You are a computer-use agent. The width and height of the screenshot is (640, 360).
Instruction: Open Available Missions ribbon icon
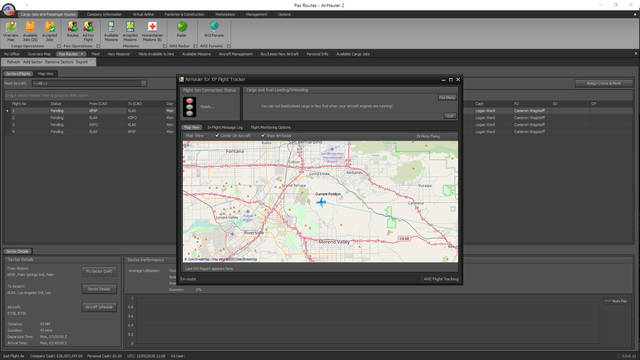[x=111, y=31]
